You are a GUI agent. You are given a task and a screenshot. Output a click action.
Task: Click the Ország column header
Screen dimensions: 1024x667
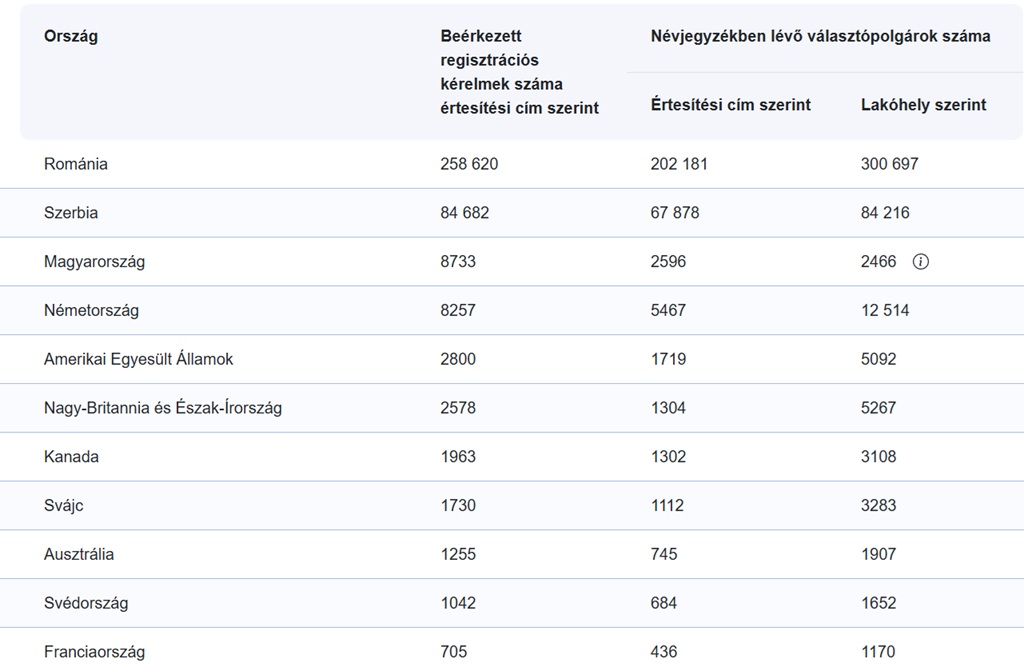coord(71,36)
